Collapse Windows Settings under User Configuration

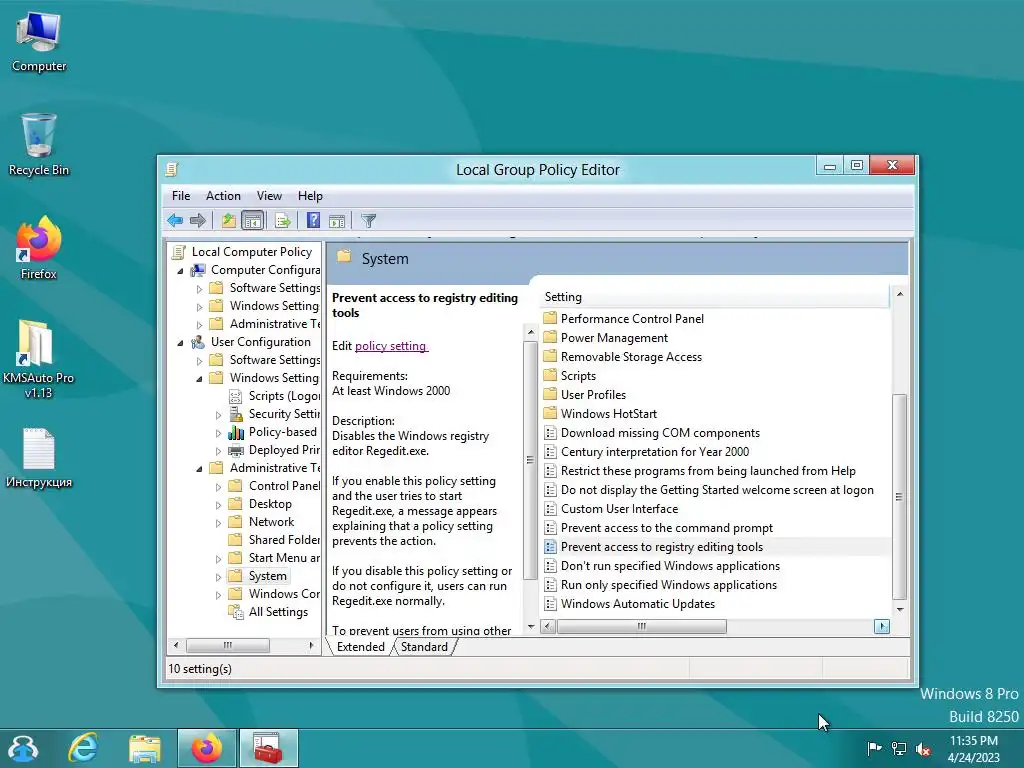(x=200, y=379)
